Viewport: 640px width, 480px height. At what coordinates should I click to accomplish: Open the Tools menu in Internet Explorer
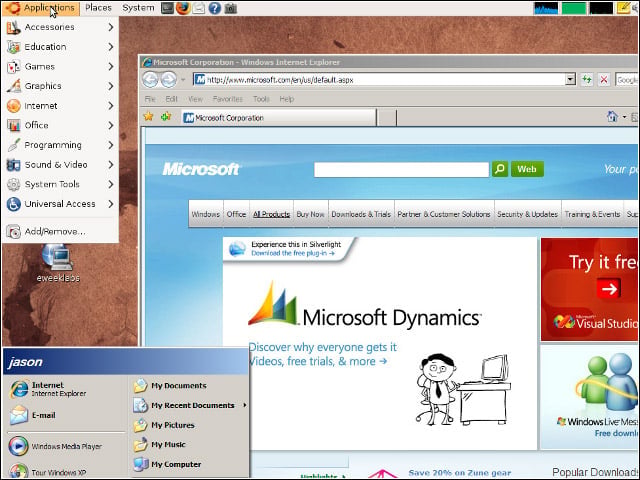coord(261,99)
